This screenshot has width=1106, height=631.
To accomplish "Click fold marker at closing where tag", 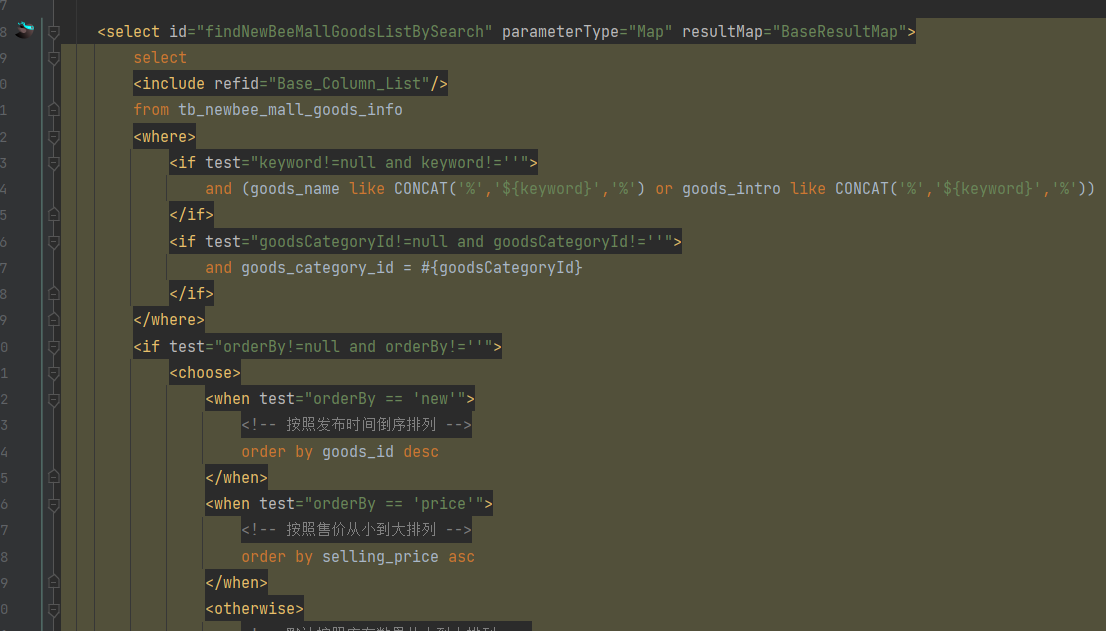I will click(54, 320).
